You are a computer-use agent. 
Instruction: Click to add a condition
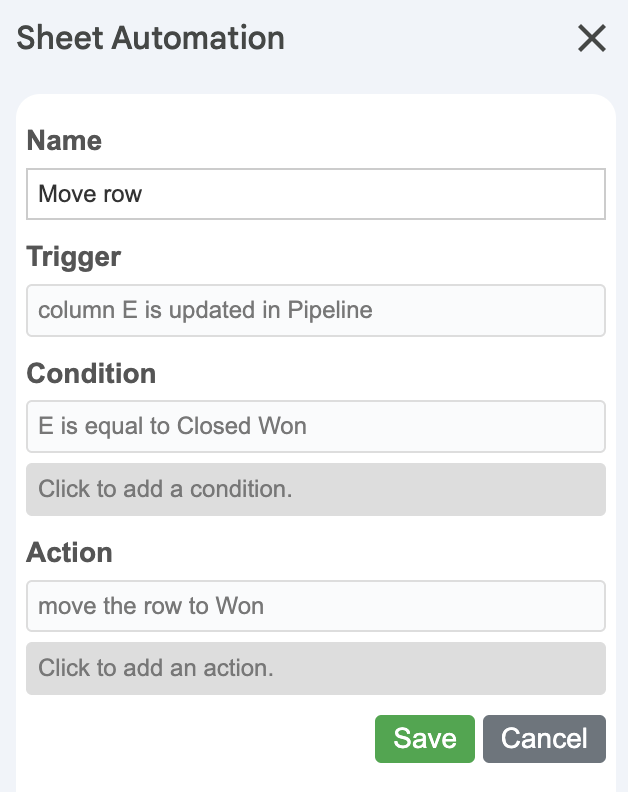pos(316,489)
